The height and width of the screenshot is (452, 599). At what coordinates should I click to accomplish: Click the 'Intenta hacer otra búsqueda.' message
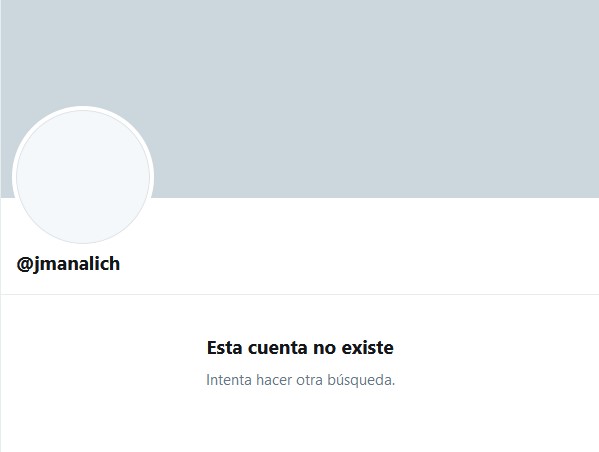point(300,380)
